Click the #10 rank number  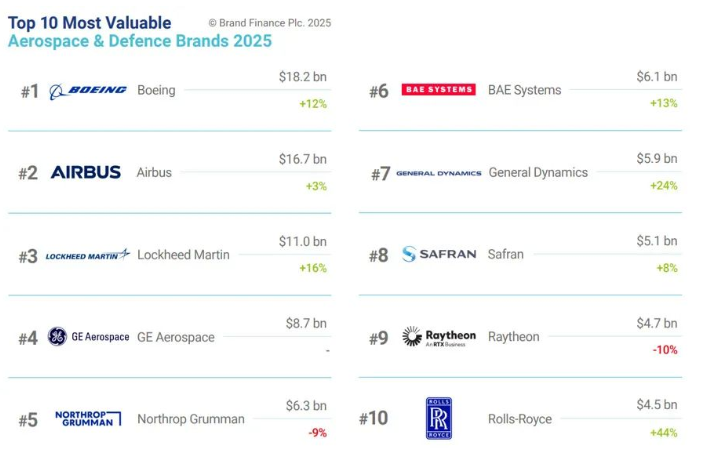click(x=373, y=419)
